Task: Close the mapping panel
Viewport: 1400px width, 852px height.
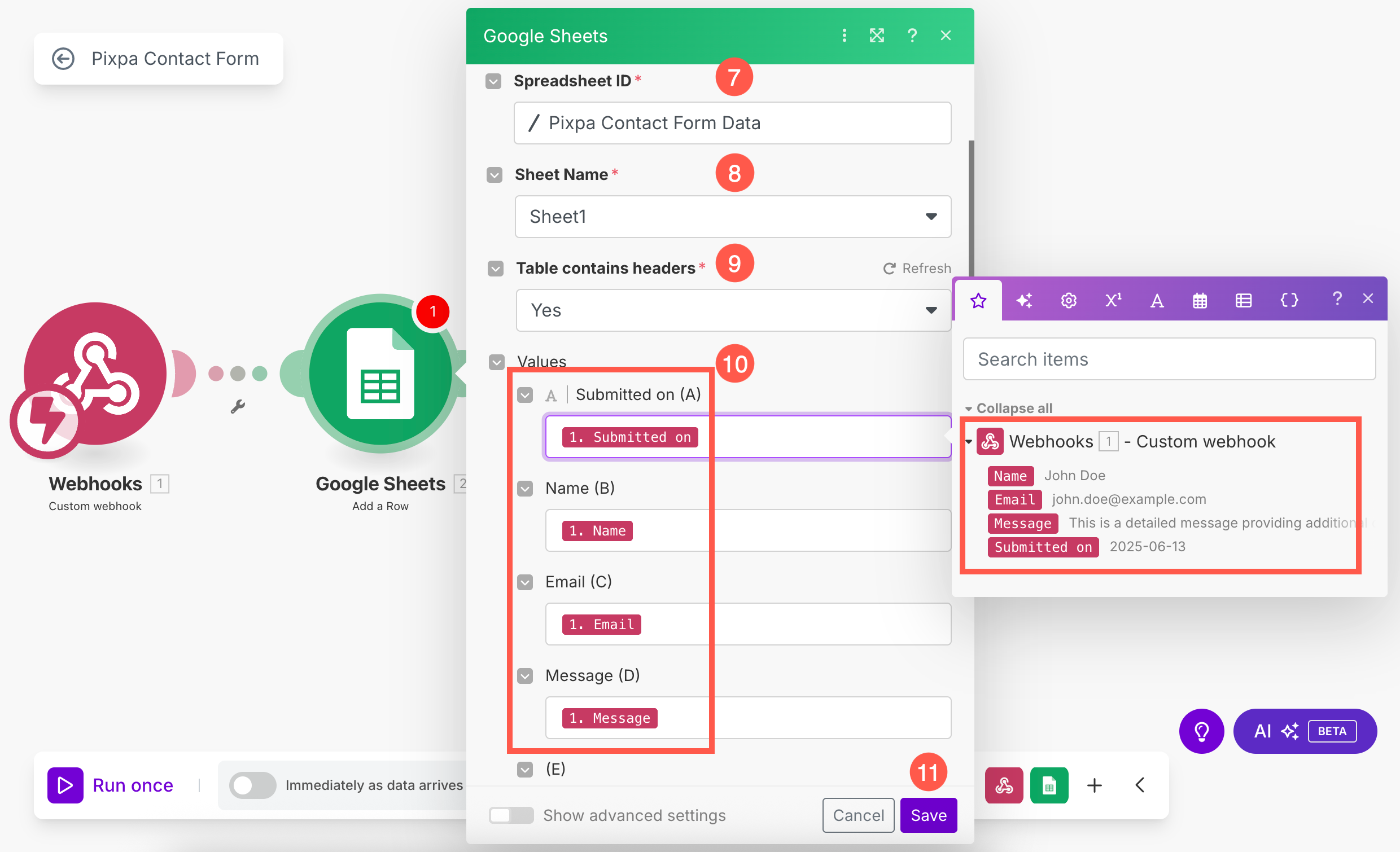Action: pos(1368,298)
